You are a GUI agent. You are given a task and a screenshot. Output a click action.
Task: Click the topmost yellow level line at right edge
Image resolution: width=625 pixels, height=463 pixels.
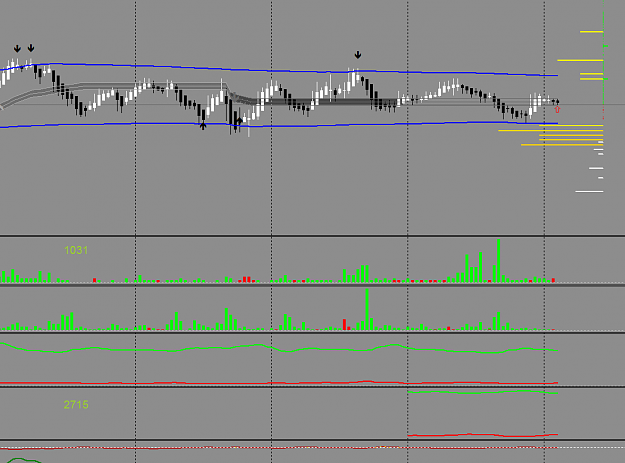click(592, 31)
